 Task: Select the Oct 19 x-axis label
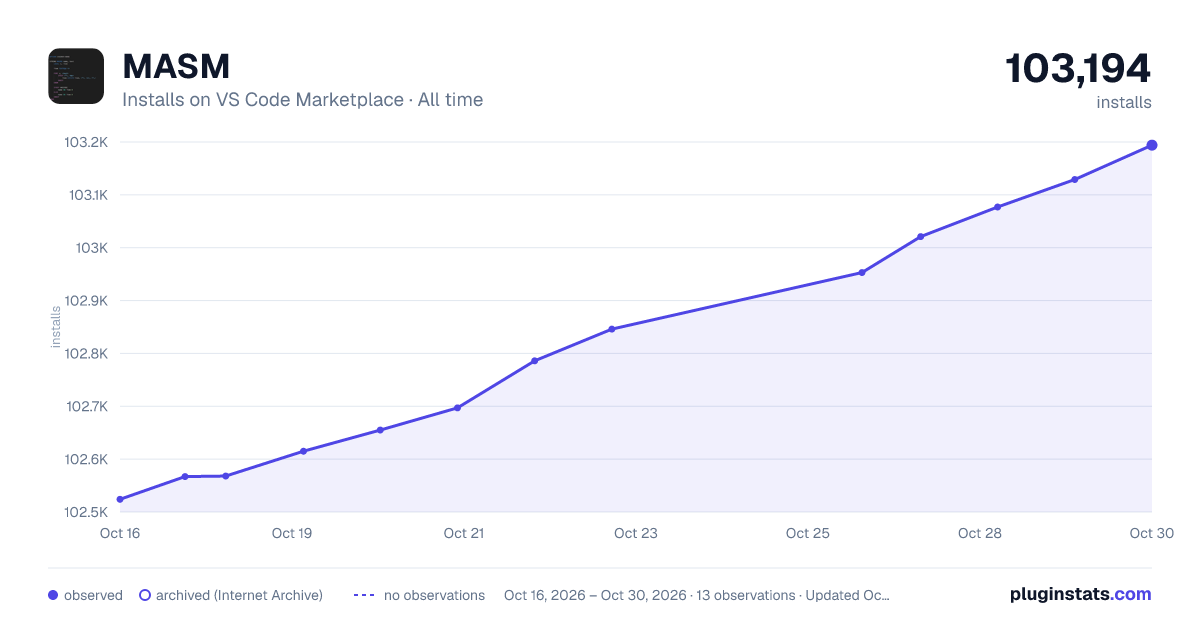292,533
